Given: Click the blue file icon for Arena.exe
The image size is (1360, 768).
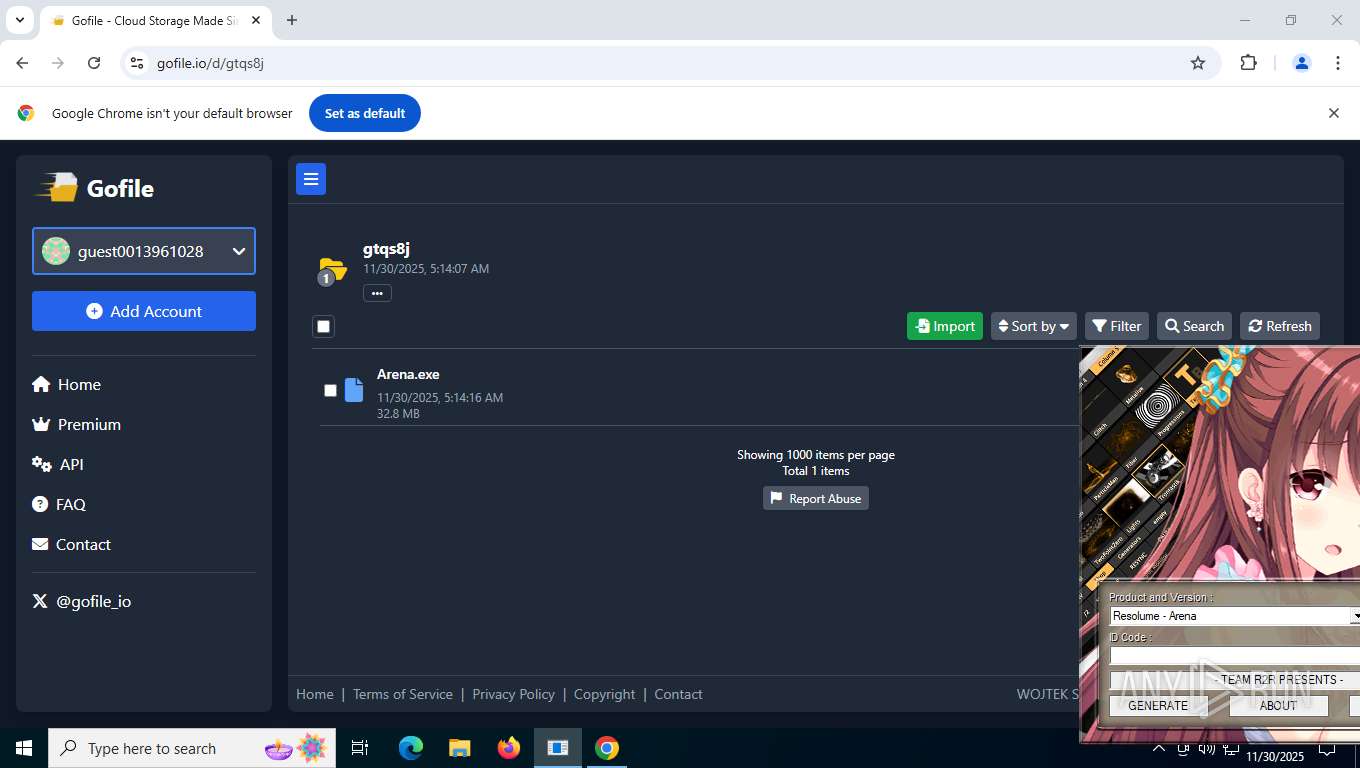Looking at the screenshot, I should [354, 390].
